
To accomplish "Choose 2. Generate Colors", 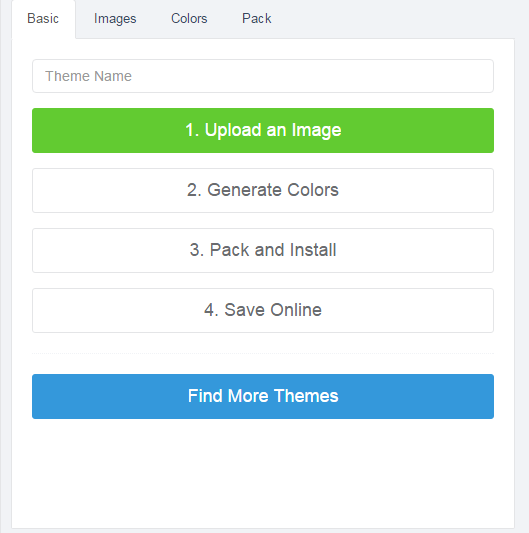I will (263, 190).
